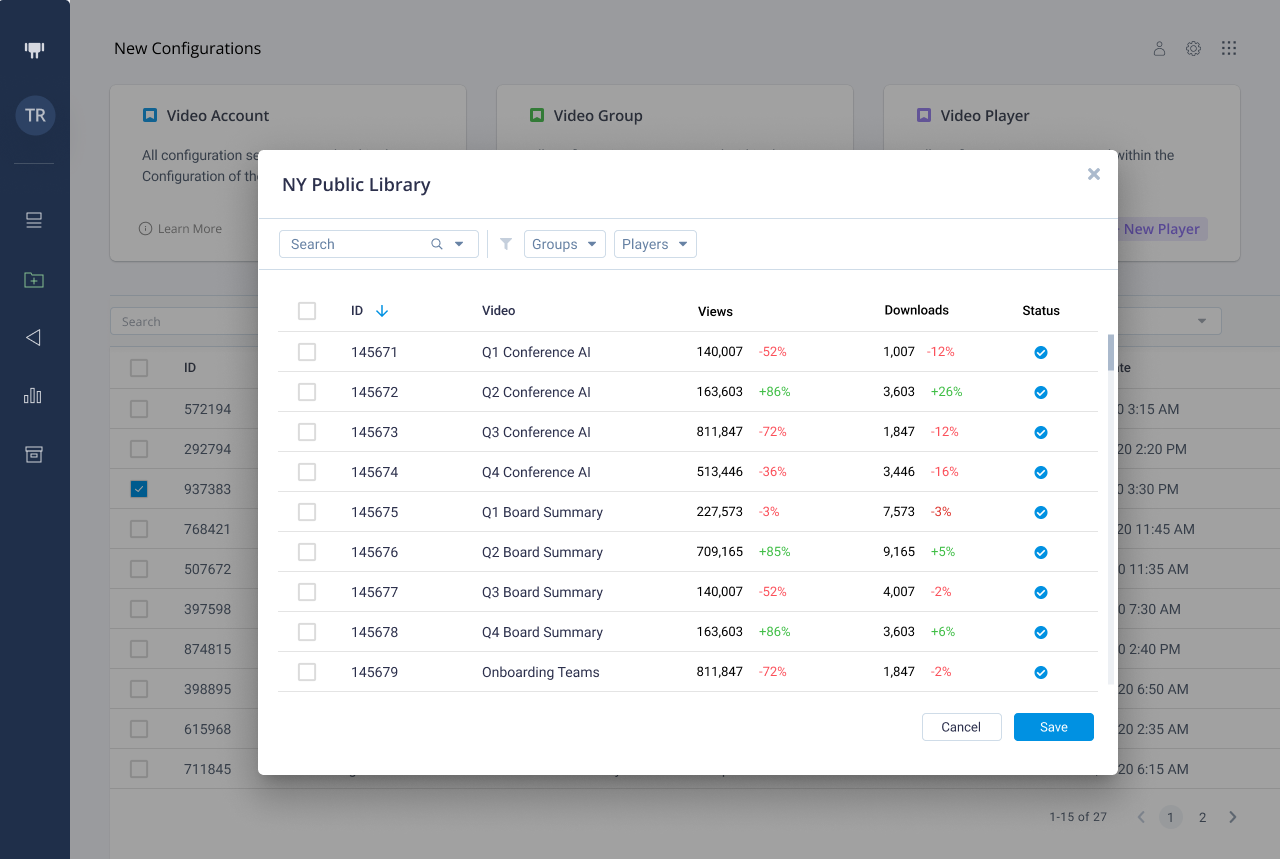The image size is (1280, 859).
Task: Select the checkbox for ID 145673
Action: 307,432
